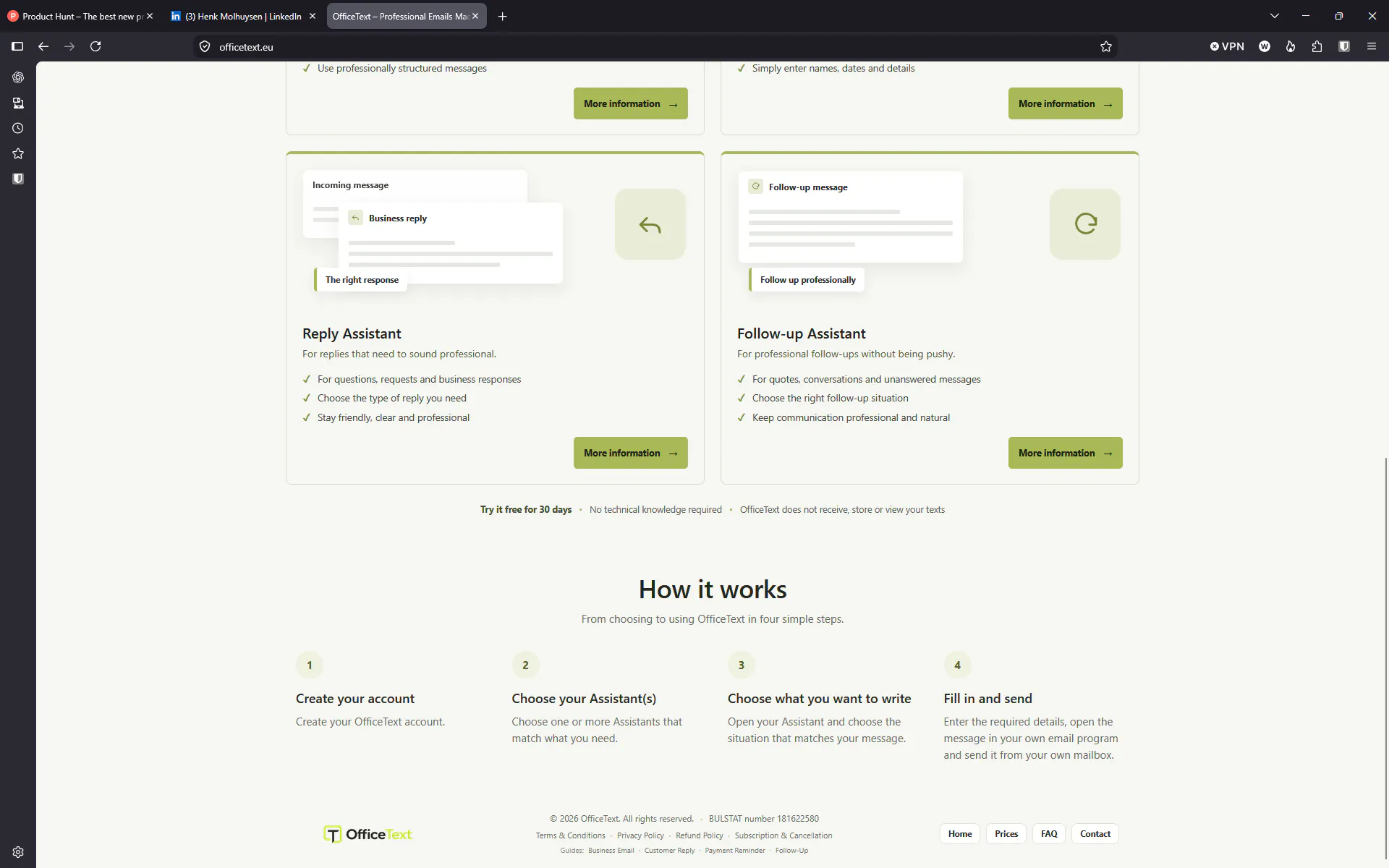Click the Reply Assistant heading

tap(352, 333)
